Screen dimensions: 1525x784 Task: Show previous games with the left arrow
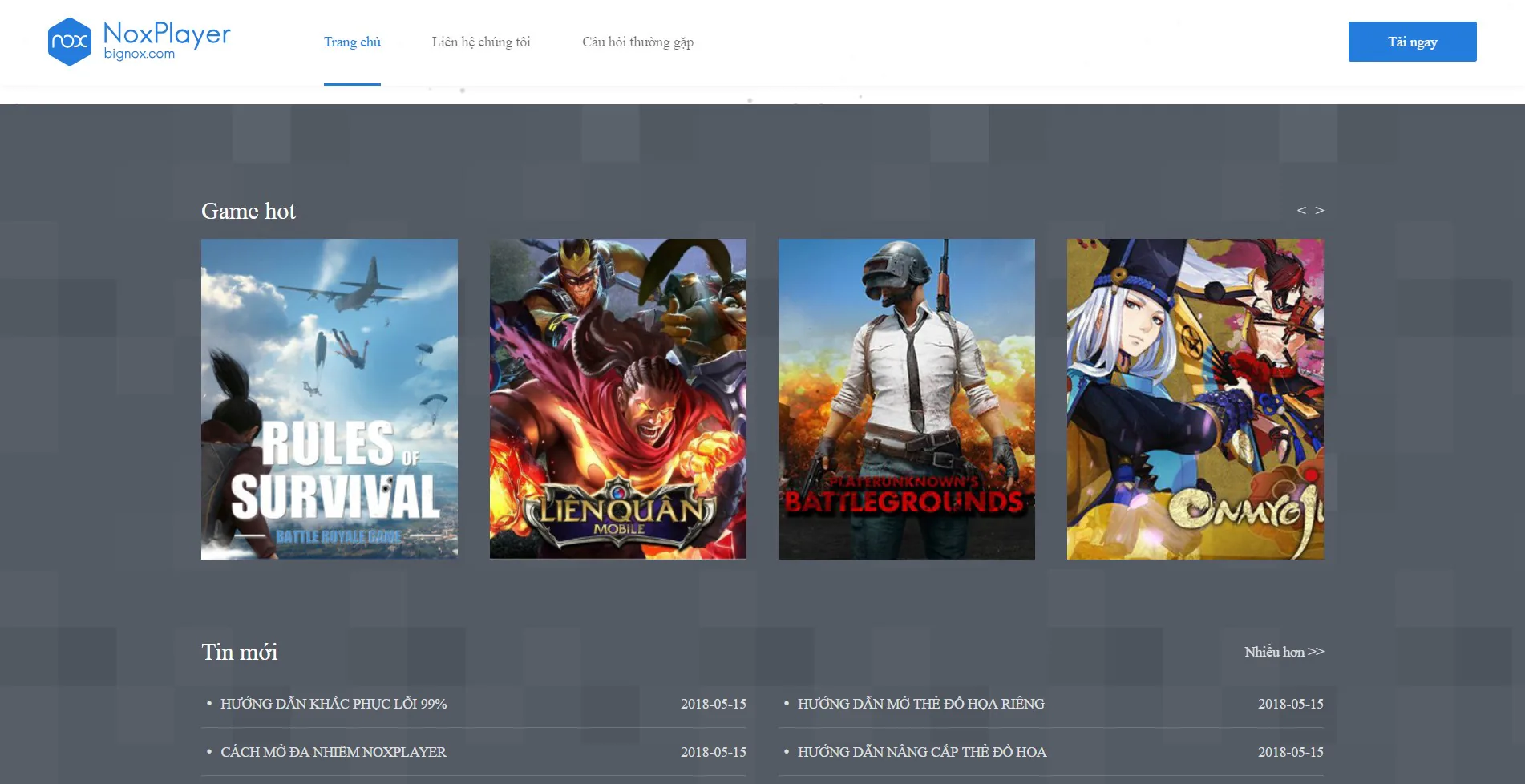(1301, 210)
